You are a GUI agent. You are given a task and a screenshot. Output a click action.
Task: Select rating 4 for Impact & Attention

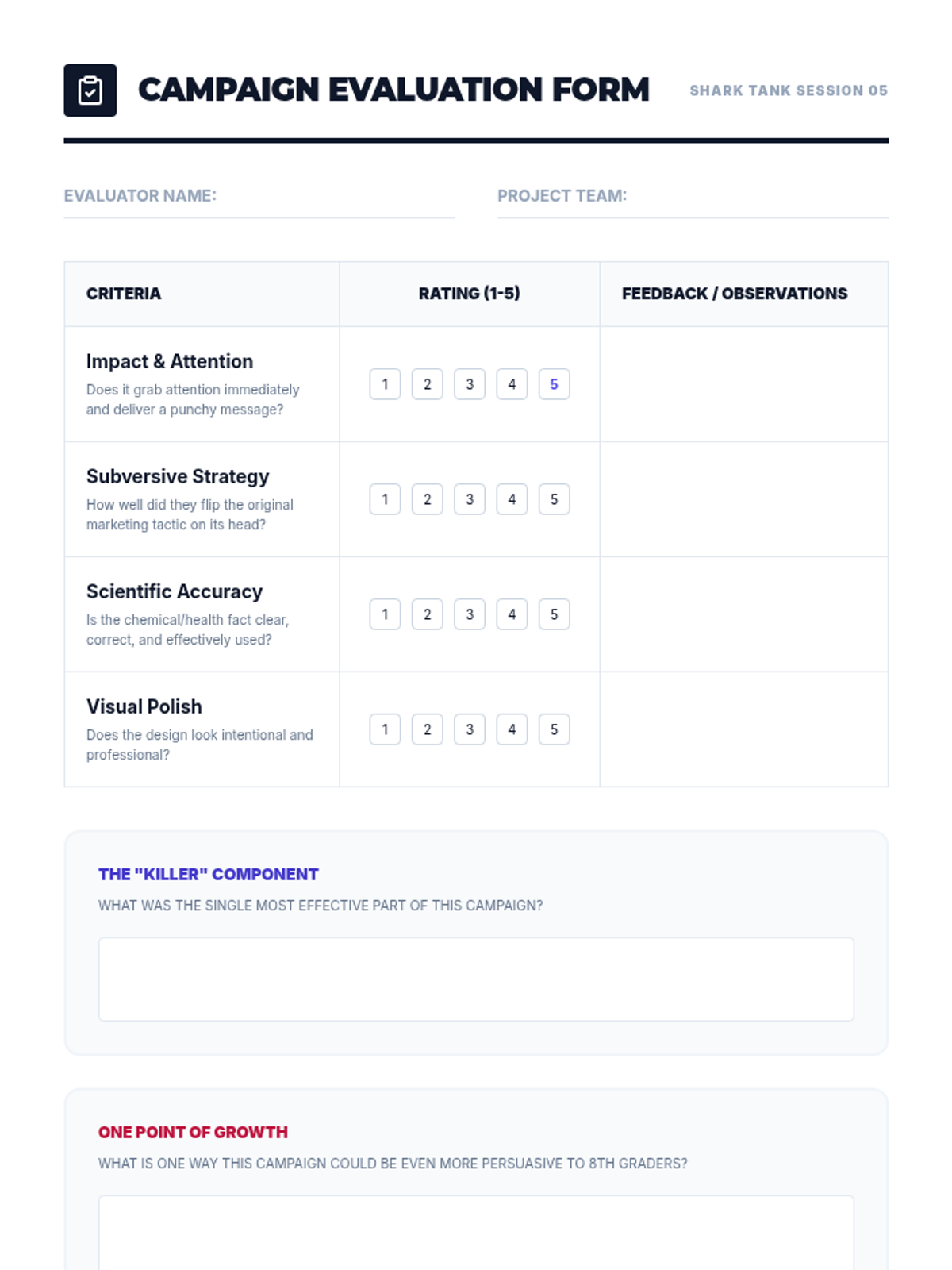coord(512,384)
